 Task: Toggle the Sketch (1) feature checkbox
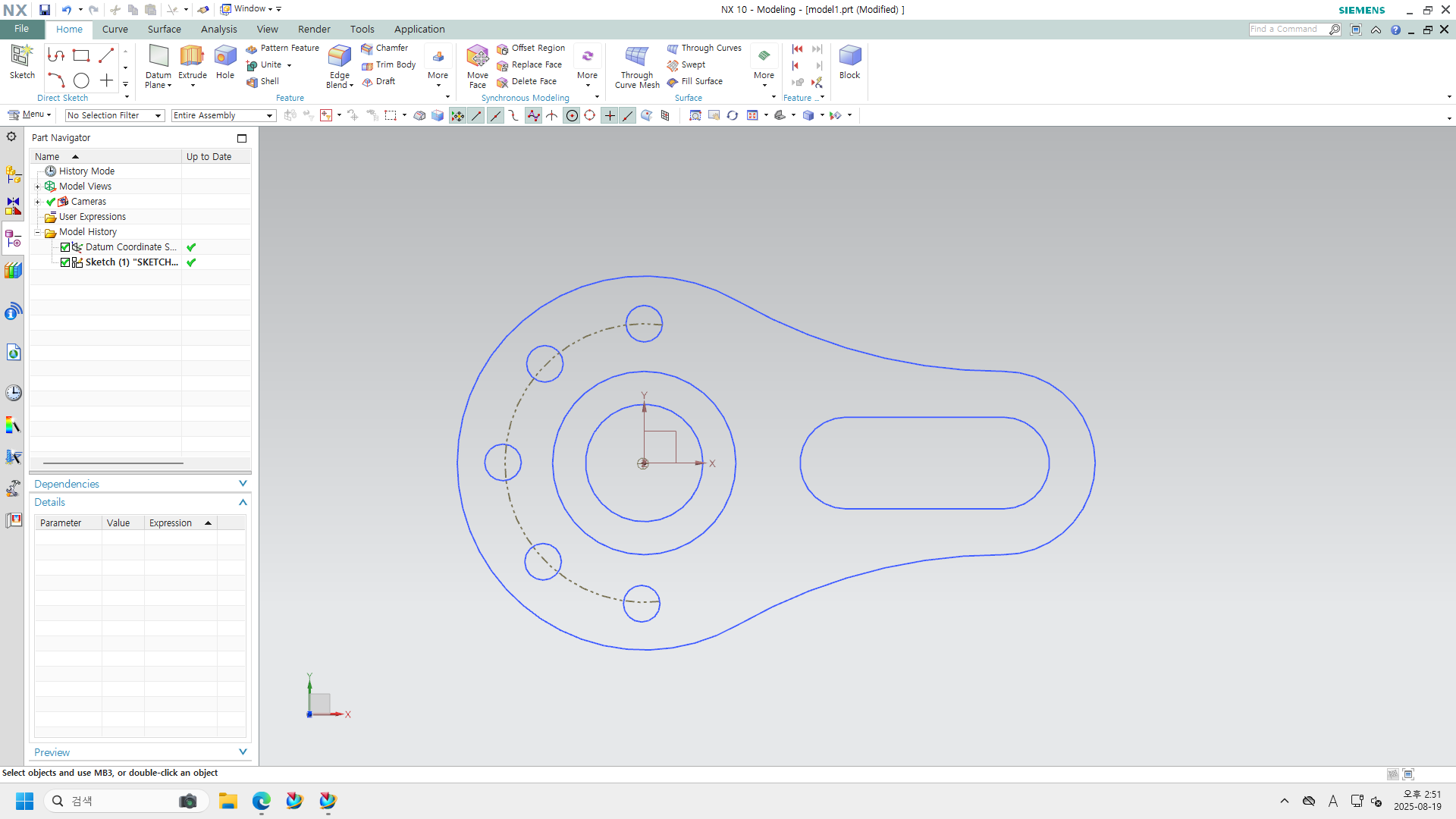(x=65, y=262)
